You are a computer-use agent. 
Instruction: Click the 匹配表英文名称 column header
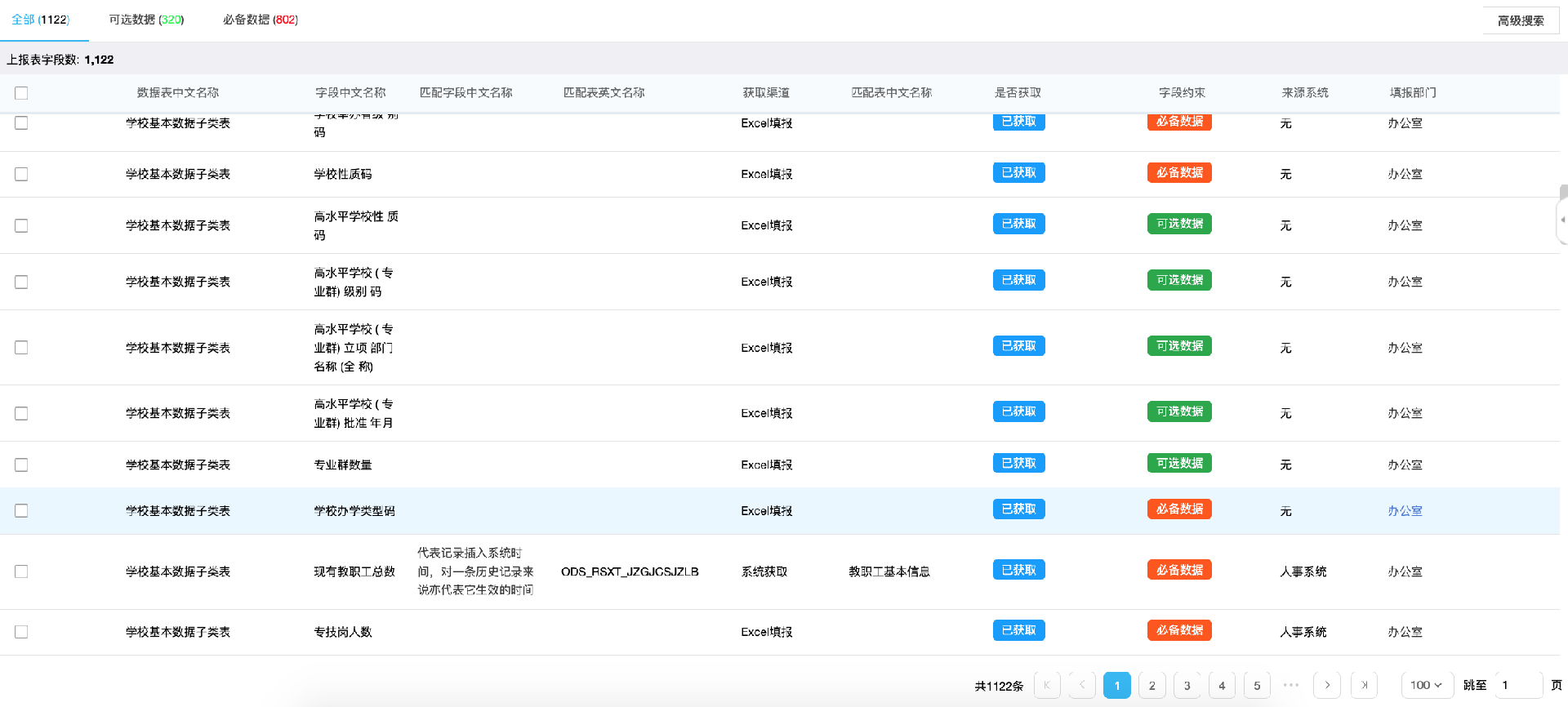(604, 93)
